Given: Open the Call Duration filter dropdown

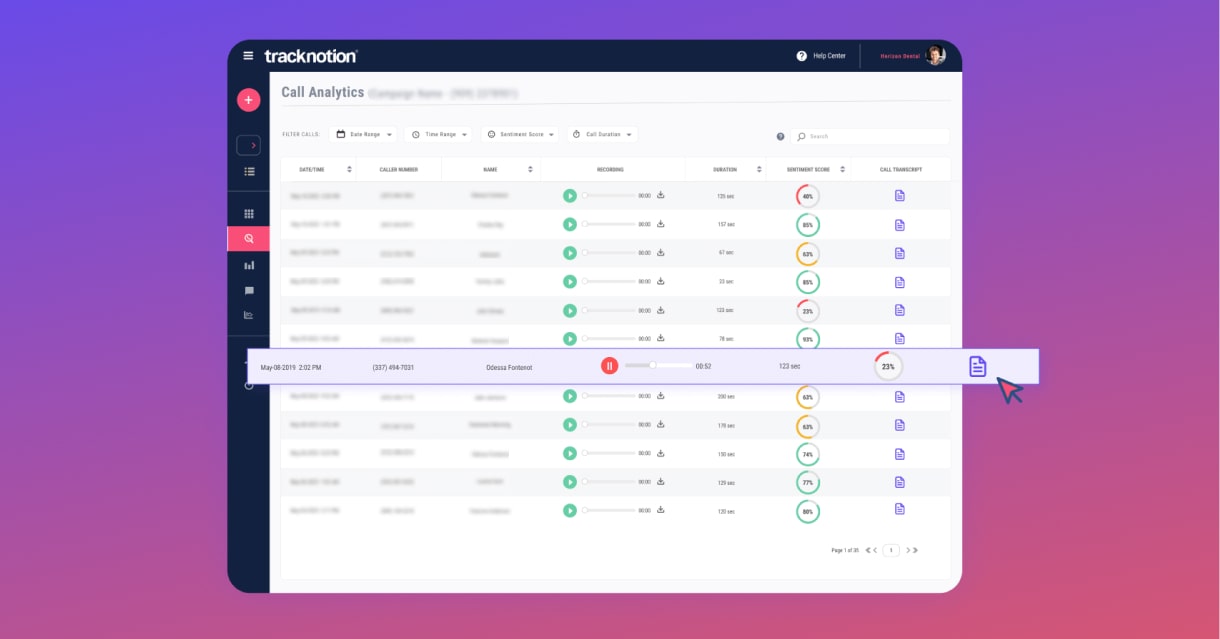Looking at the screenshot, I should (x=602, y=134).
